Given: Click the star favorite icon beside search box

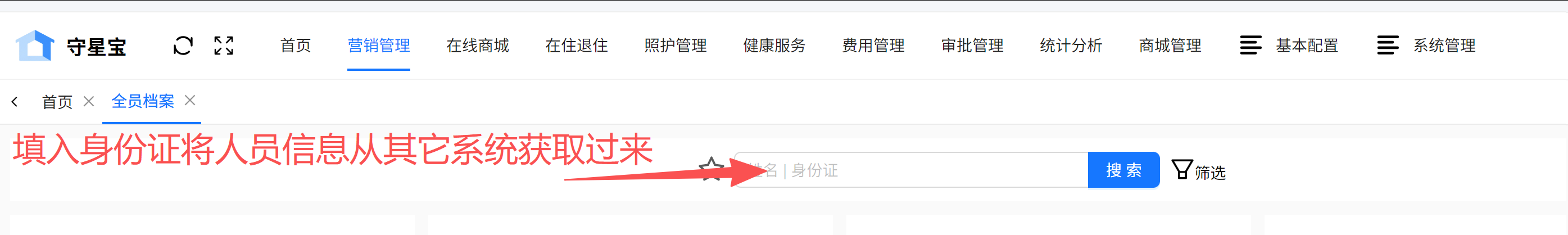Looking at the screenshot, I should (711, 169).
